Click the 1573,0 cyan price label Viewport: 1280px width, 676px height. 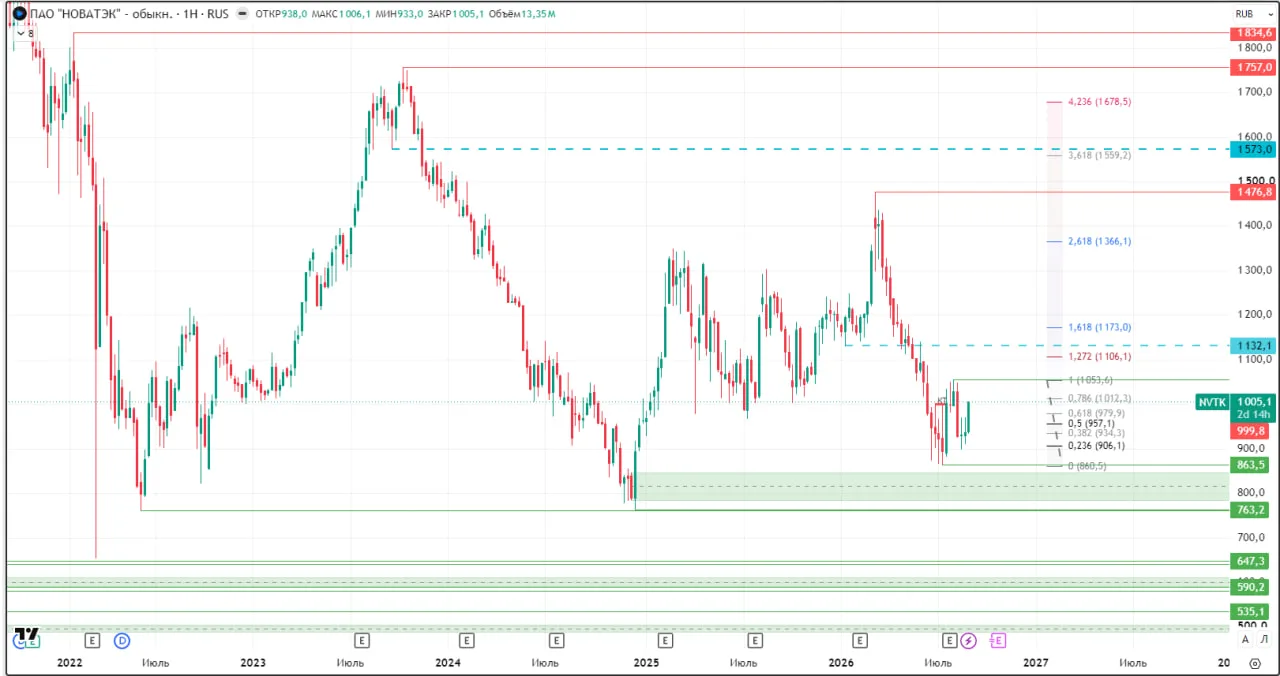click(1252, 149)
